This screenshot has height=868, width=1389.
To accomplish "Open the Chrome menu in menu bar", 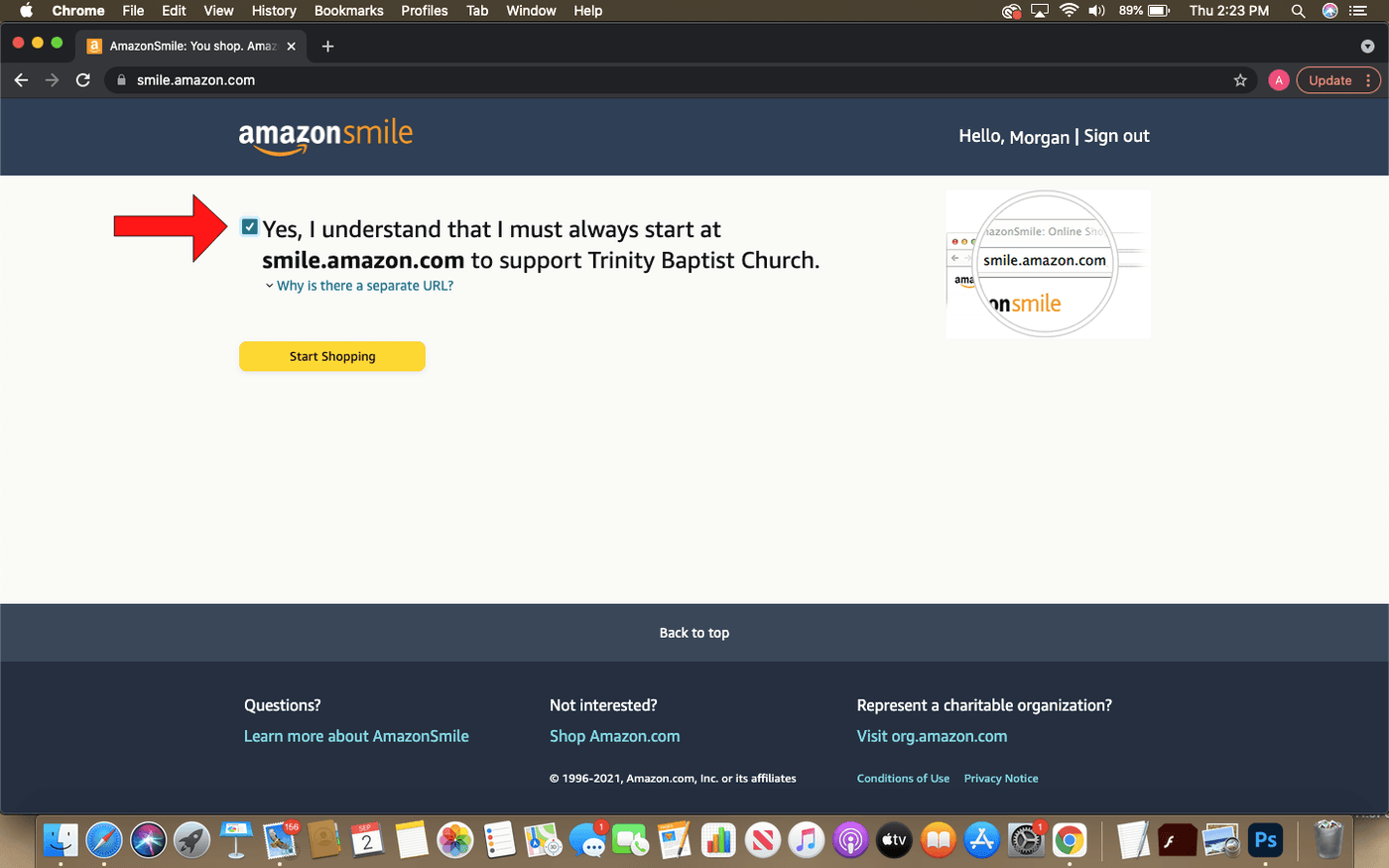I will pyautogui.click(x=78, y=11).
